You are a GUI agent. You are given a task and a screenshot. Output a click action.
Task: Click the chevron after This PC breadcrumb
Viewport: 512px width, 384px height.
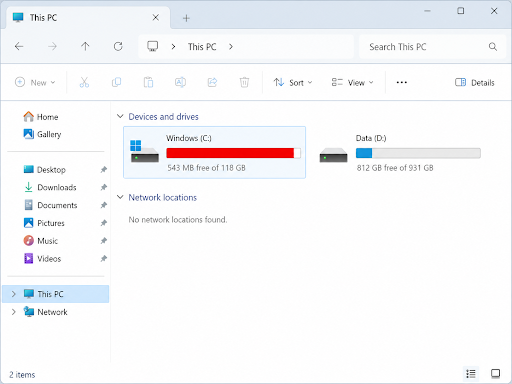231,47
